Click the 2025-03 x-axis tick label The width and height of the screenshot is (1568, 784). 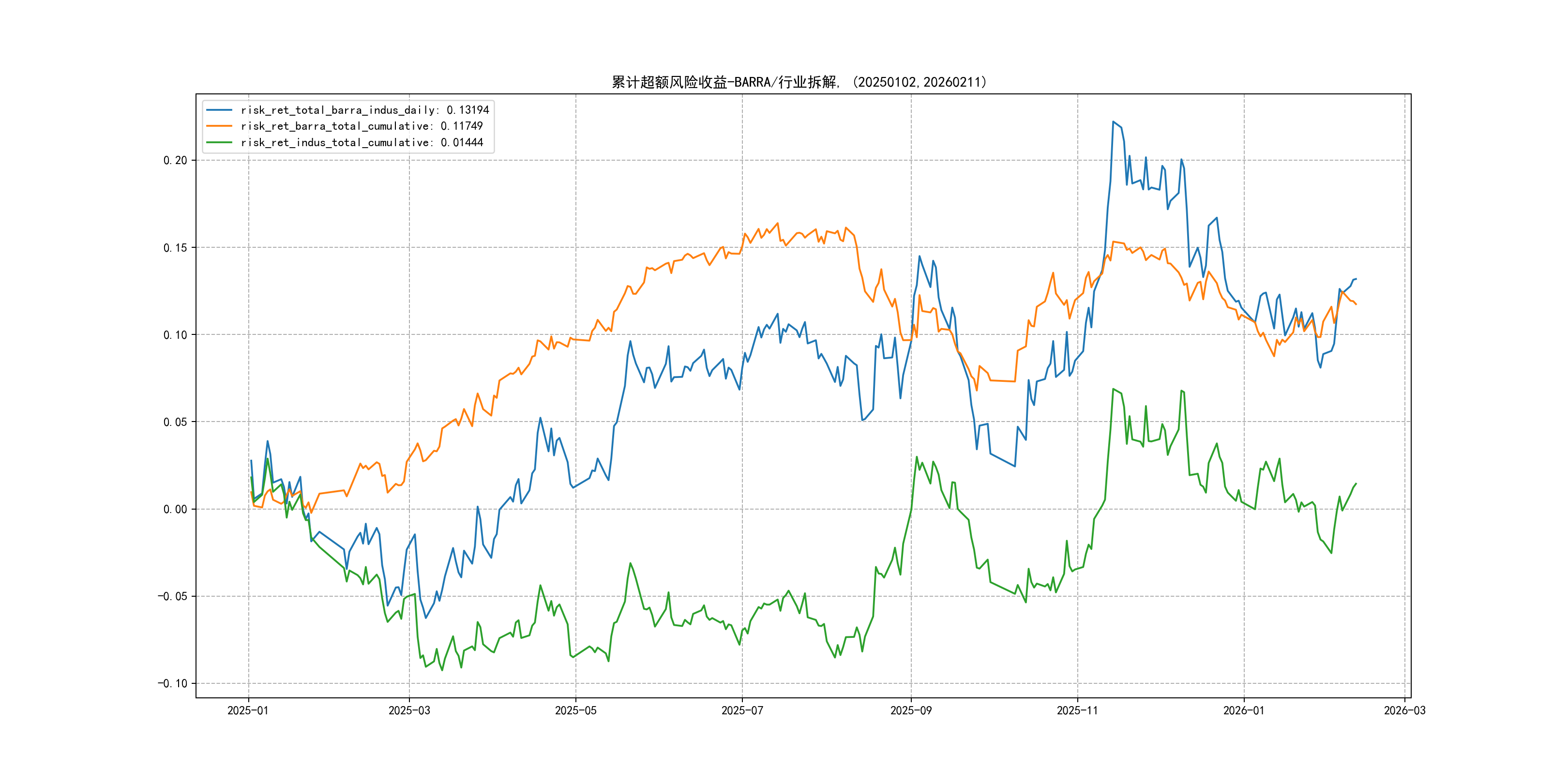409,711
